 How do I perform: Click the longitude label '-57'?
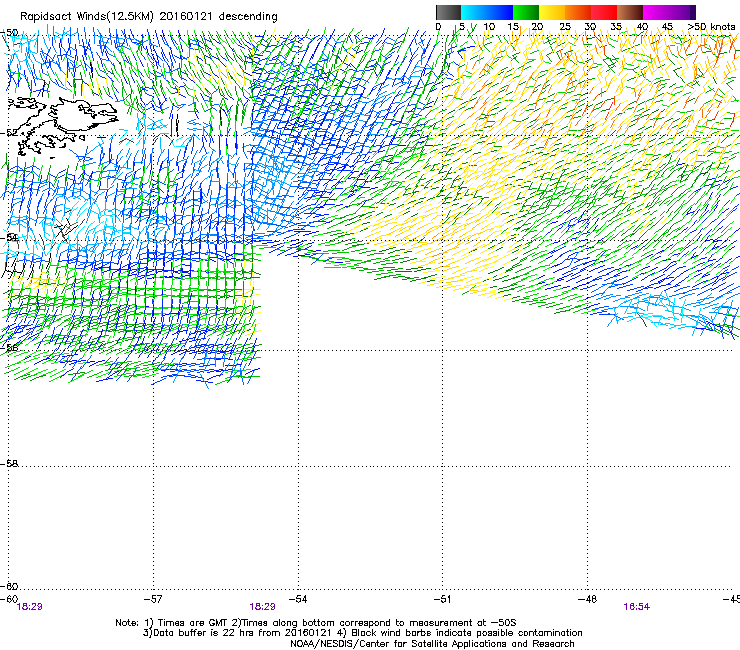[153, 599]
